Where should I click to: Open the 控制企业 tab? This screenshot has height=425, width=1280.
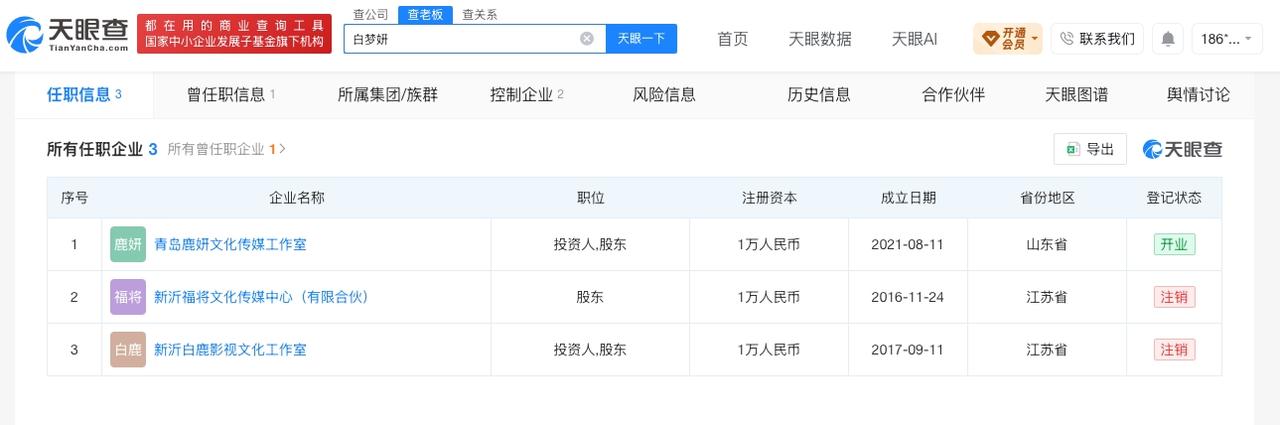527,95
